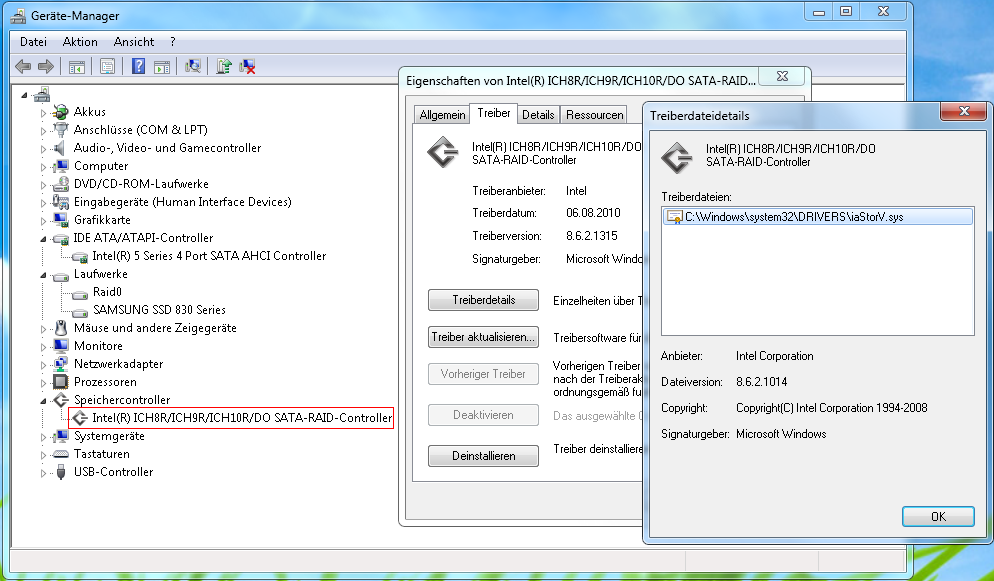
Task: Click the Netzwerkadapter icon
Action: (x=60, y=364)
